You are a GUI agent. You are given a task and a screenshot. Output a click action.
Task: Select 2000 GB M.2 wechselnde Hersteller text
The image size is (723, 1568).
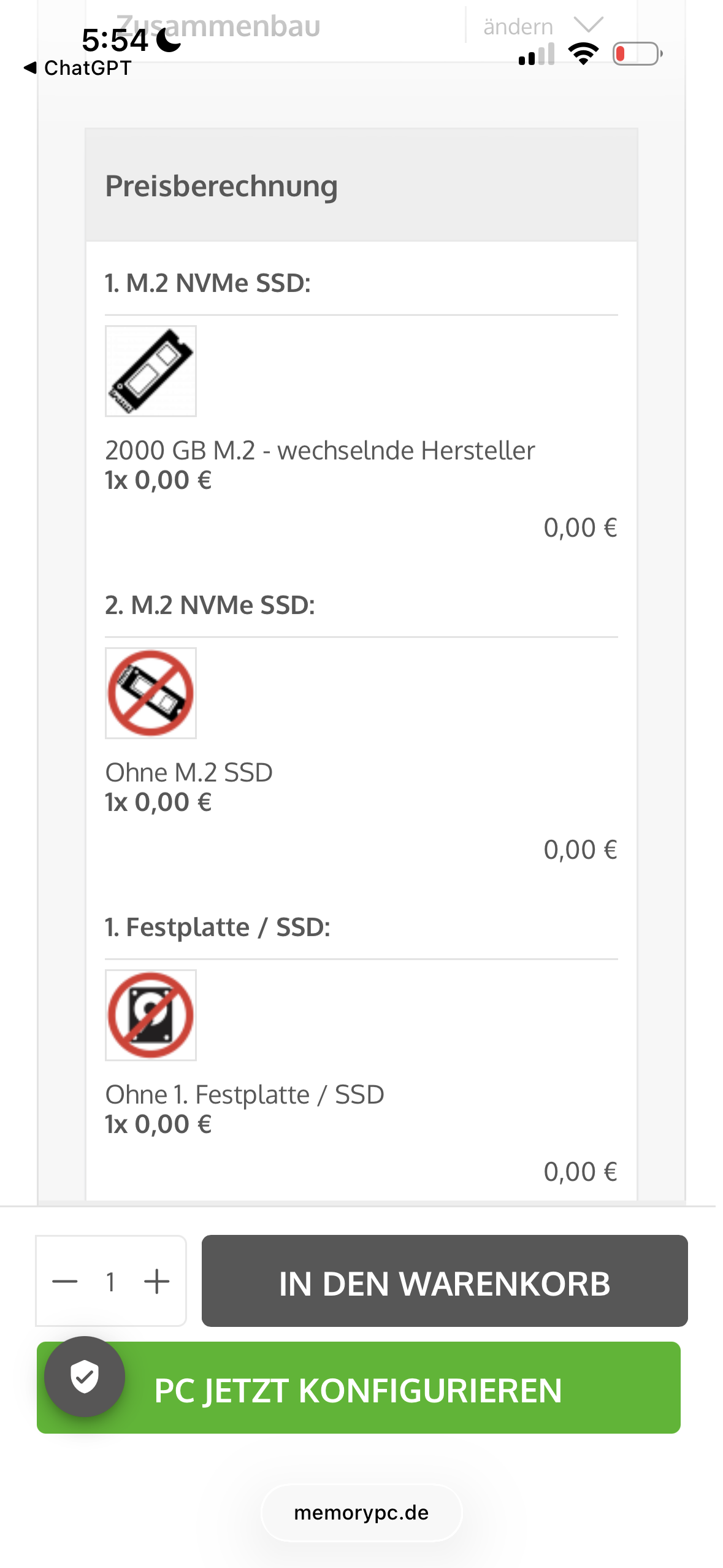coord(319,451)
